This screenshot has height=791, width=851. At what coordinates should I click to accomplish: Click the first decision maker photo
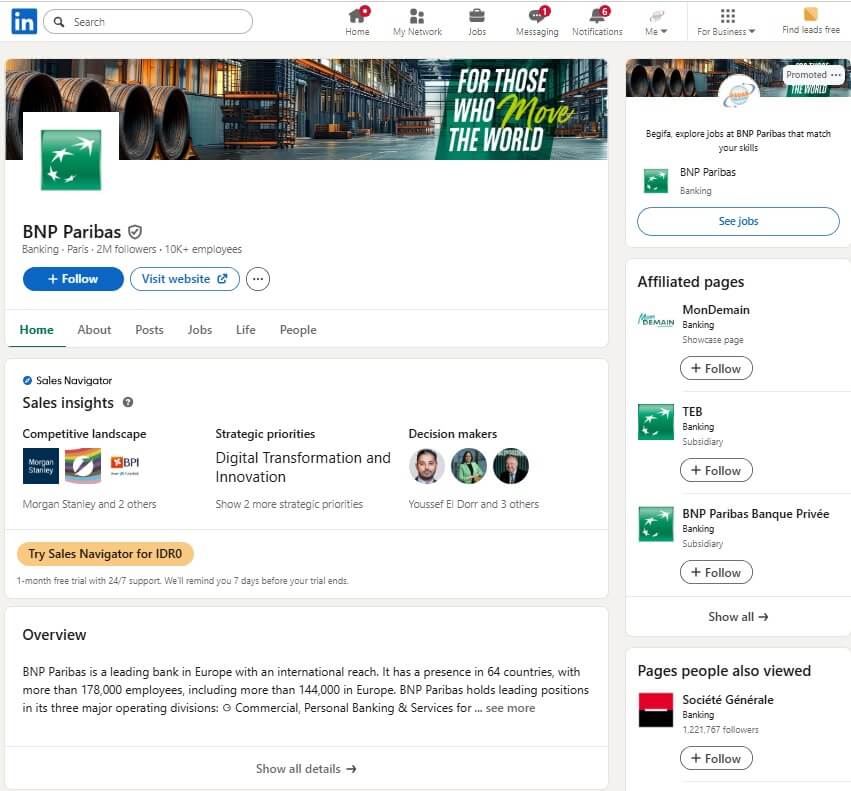point(427,466)
